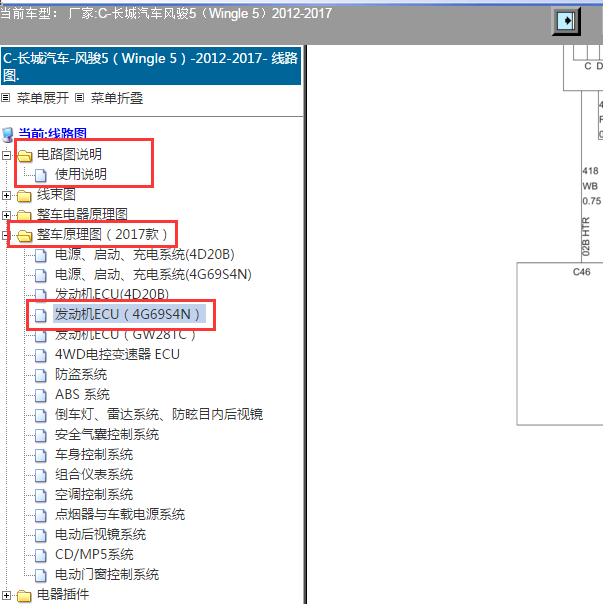603x604 pixels.
Task: Open 电源、启动、充电系统(4D20B) page
Action: click(x=144, y=255)
